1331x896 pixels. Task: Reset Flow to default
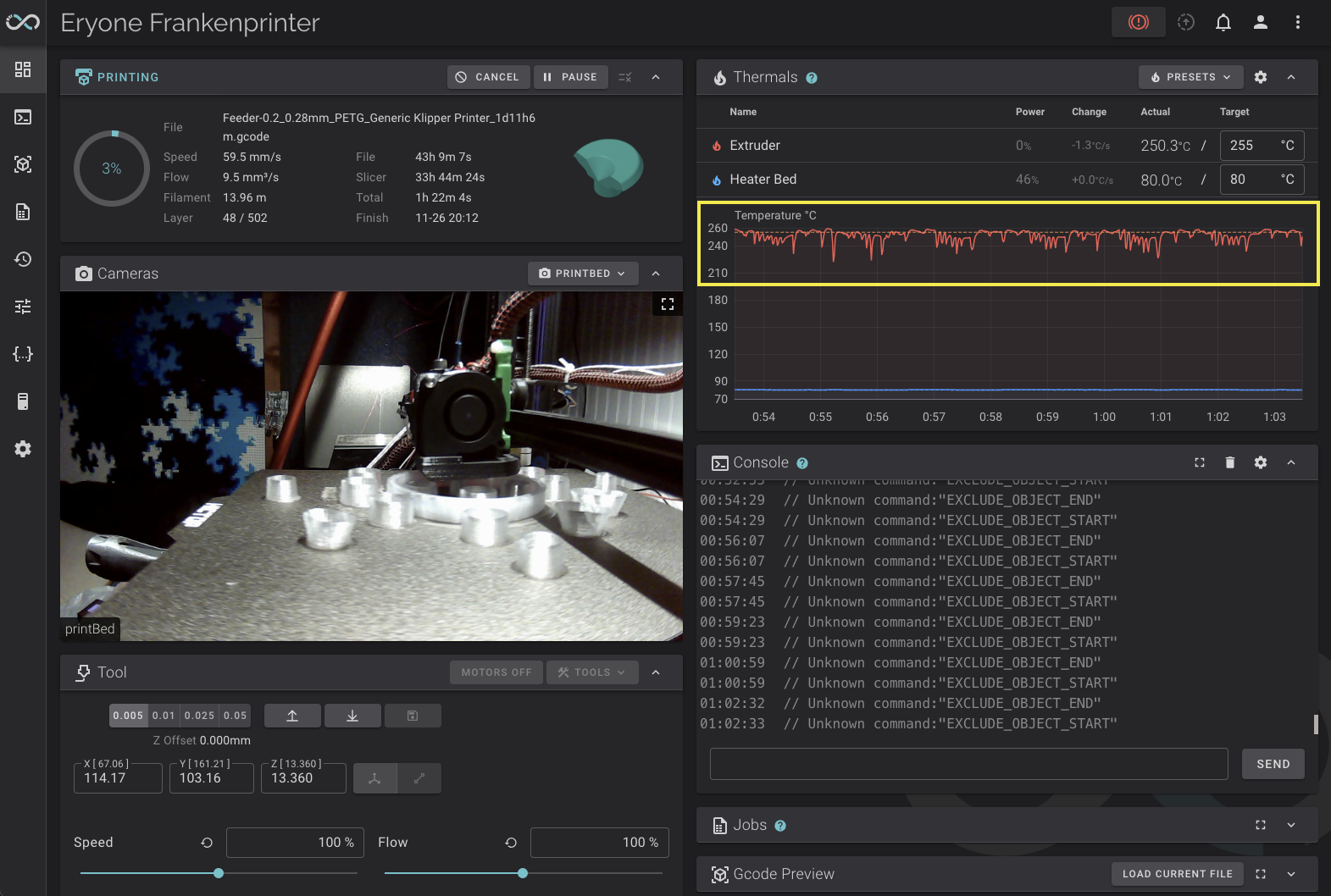pos(511,843)
